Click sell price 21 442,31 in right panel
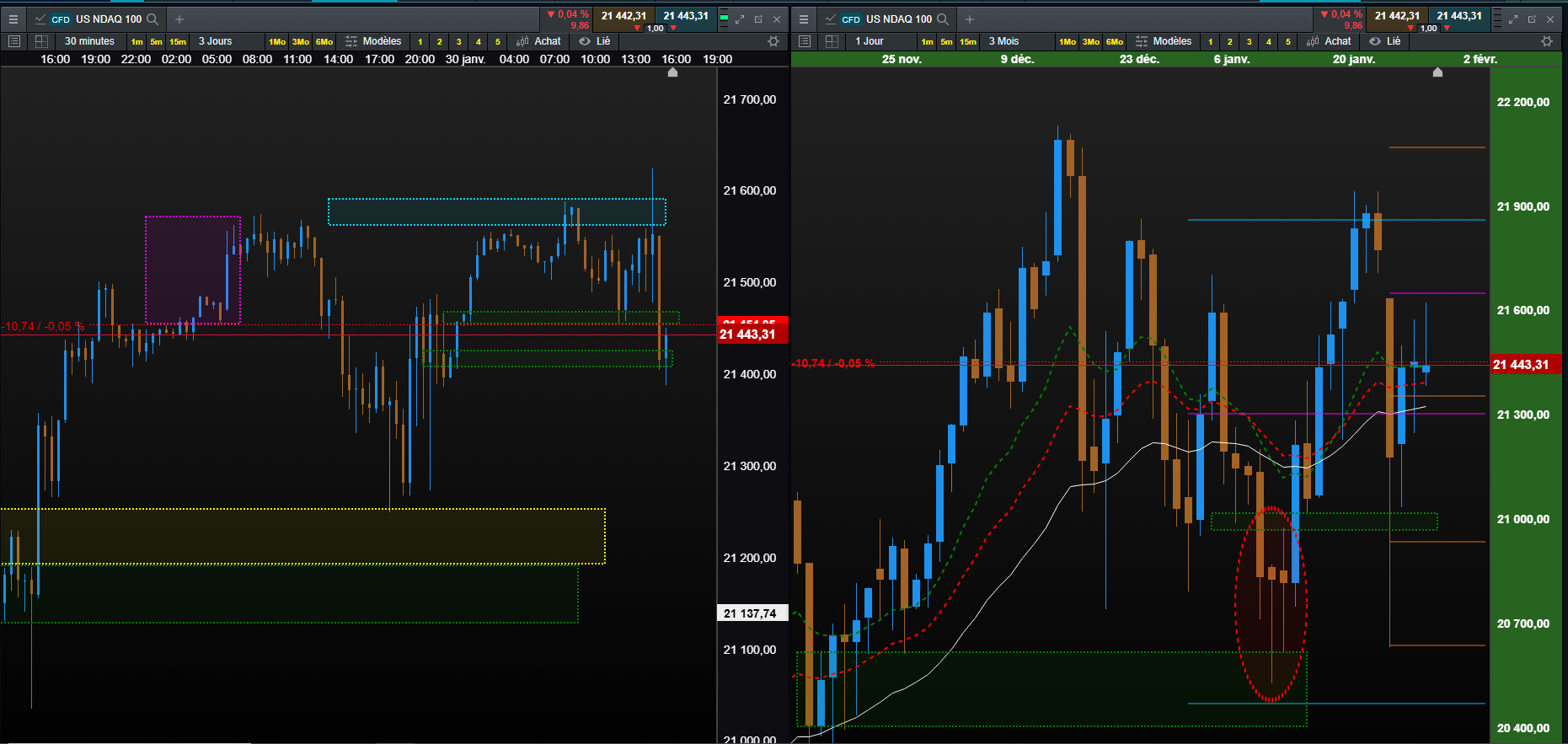The height and width of the screenshot is (744, 1568). click(1397, 16)
